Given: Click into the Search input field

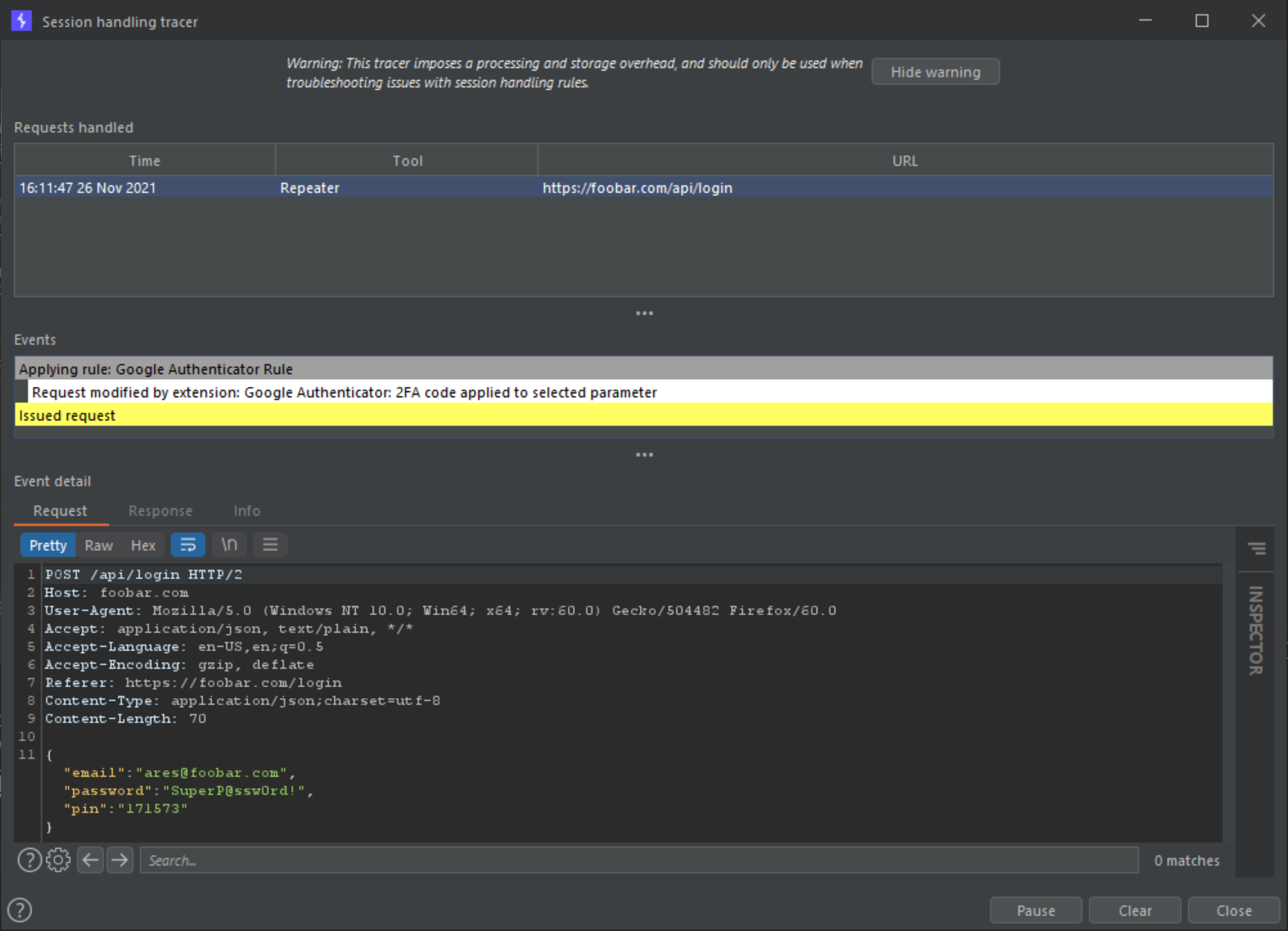Looking at the screenshot, I should click(638, 860).
